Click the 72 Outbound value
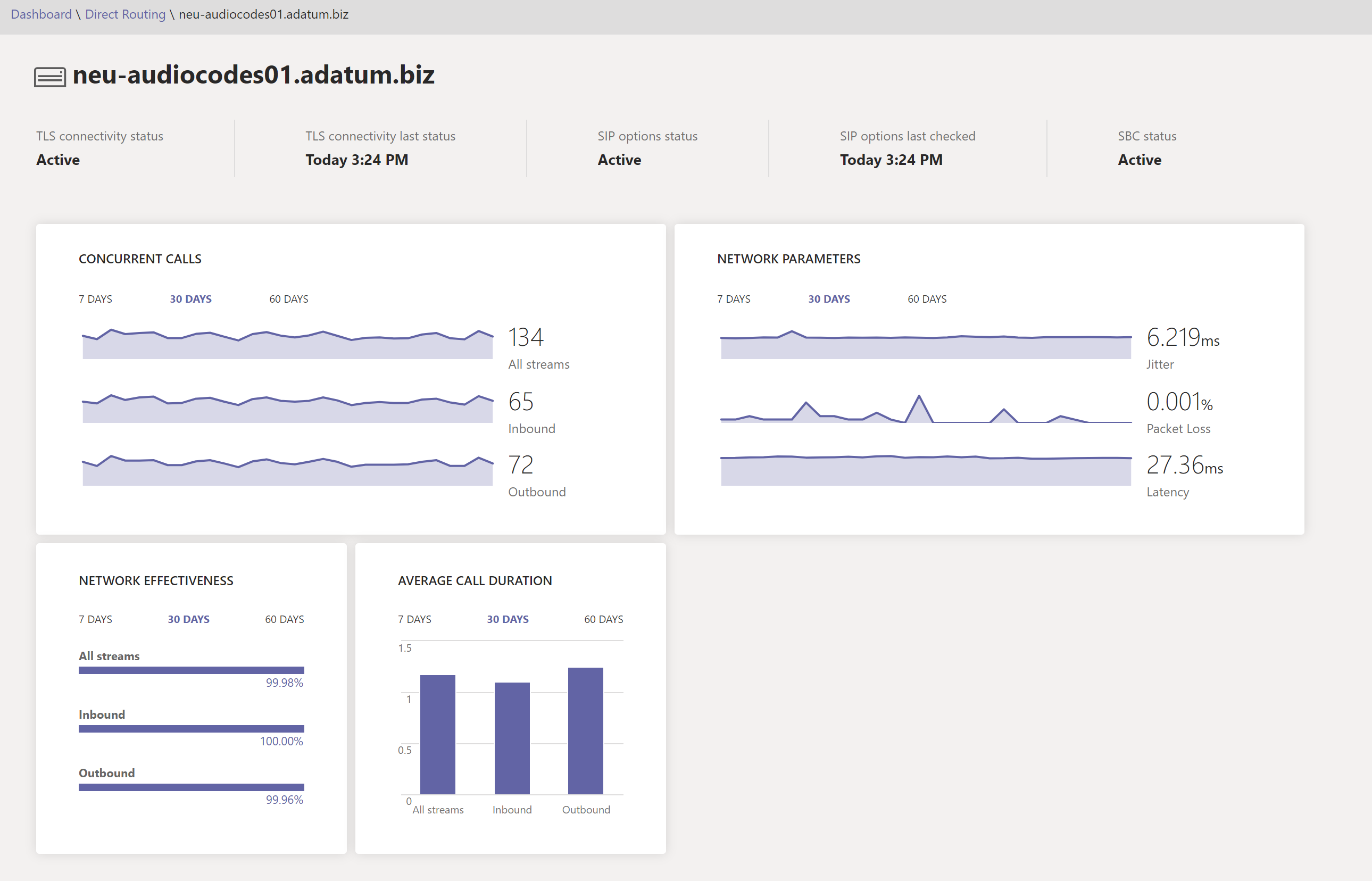The image size is (1372, 881). pos(520,464)
